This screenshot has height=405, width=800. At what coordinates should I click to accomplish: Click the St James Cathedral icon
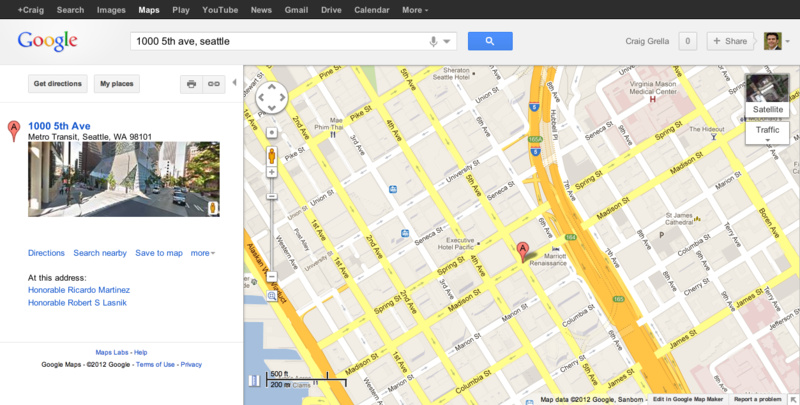[697, 219]
